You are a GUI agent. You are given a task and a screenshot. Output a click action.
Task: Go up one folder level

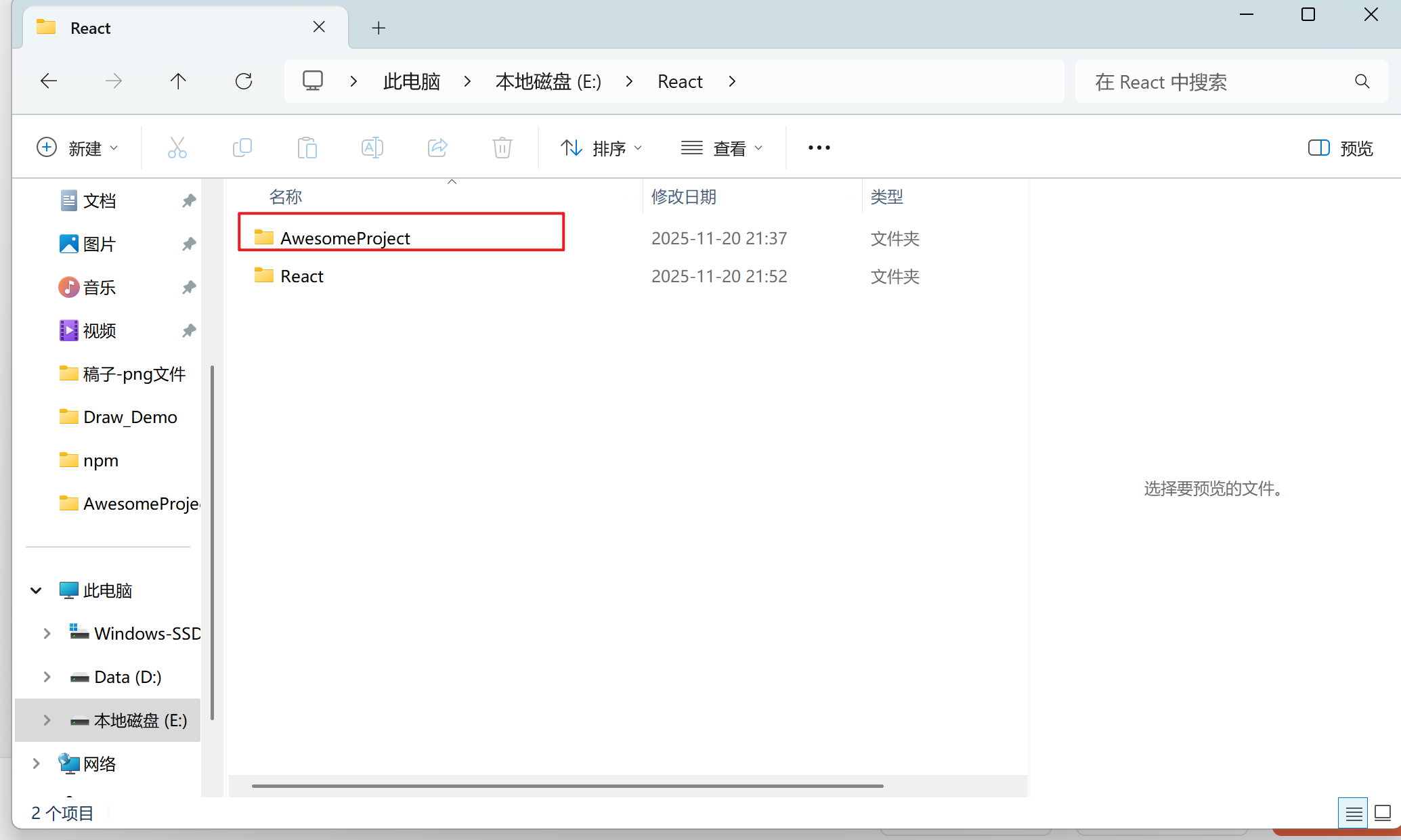[x=178, y=82]
